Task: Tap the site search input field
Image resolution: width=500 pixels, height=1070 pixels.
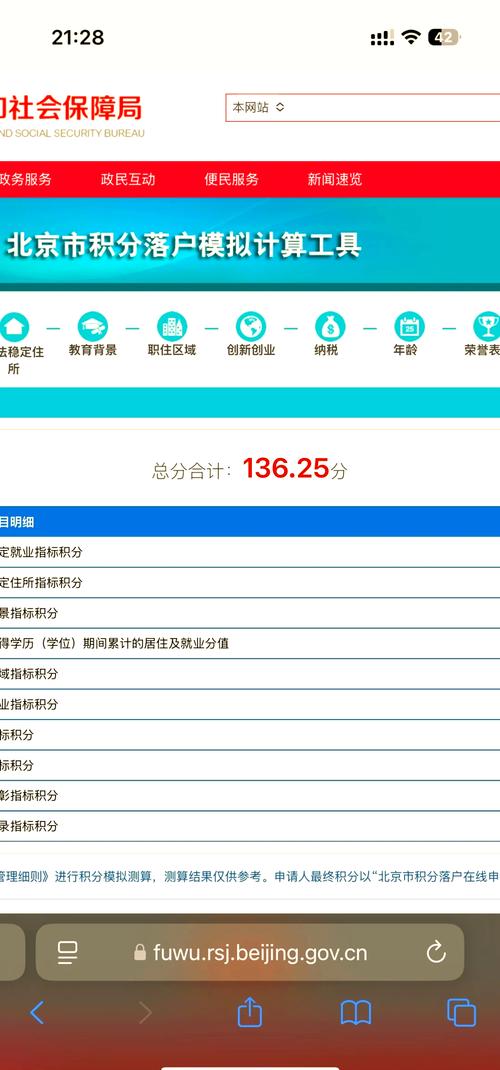Action: click(x=363, y=107)
